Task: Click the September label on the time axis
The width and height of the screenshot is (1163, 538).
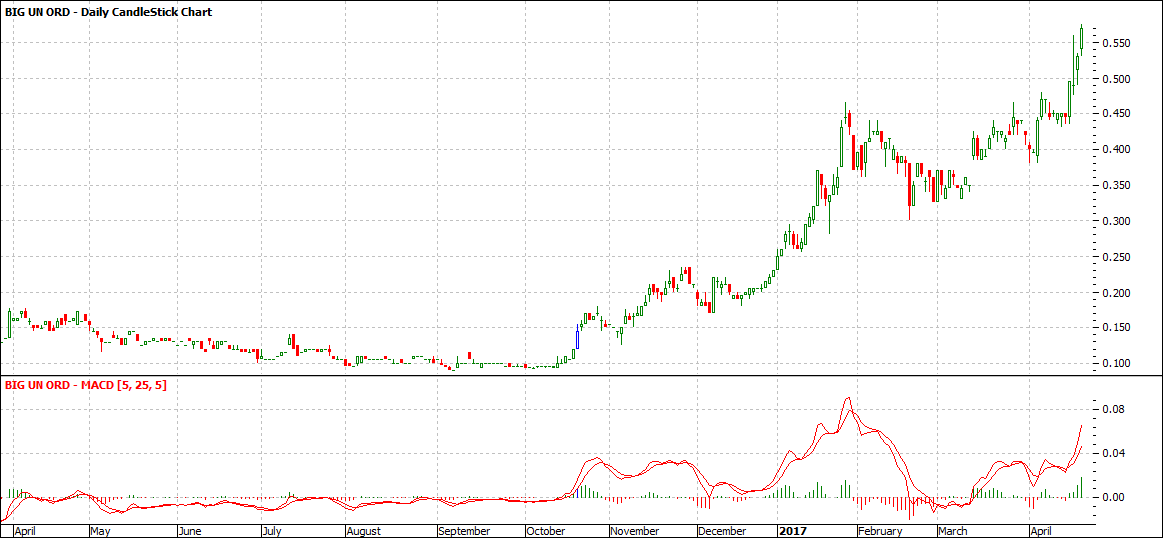Action: [464, 531]
